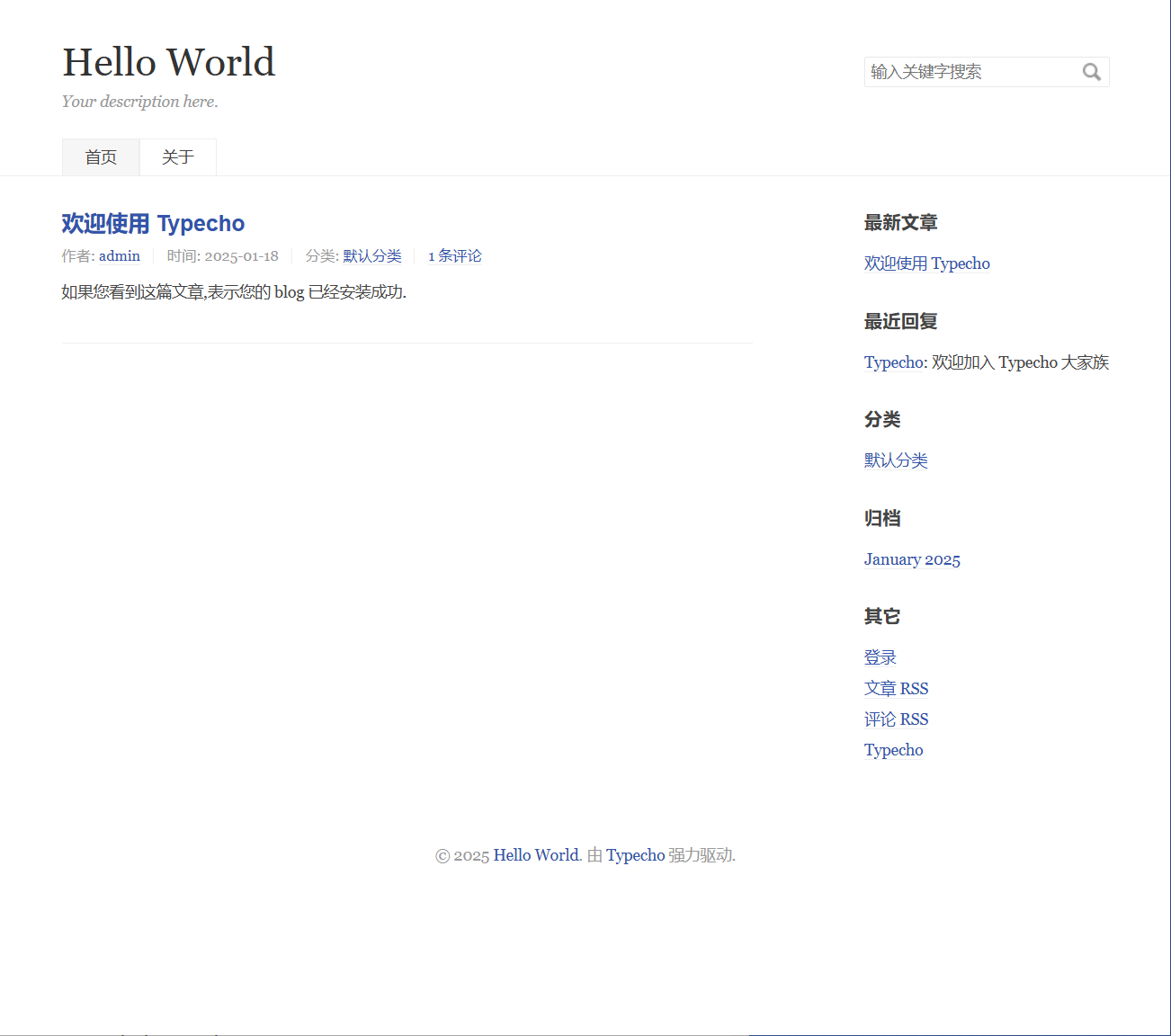Click the Typecho link under 其它 section
The width and height of the screenshot is (1171, 1036).
pos(893,750)
